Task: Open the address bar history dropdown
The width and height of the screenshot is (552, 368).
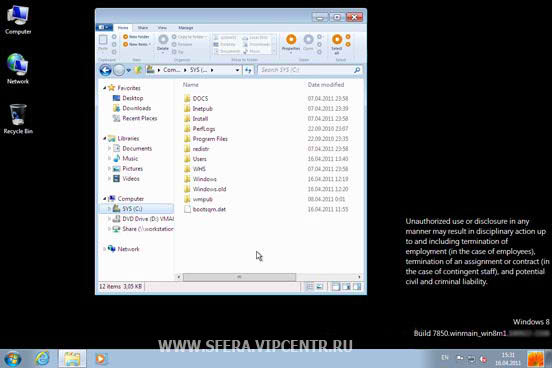Action: pos(238,70)
